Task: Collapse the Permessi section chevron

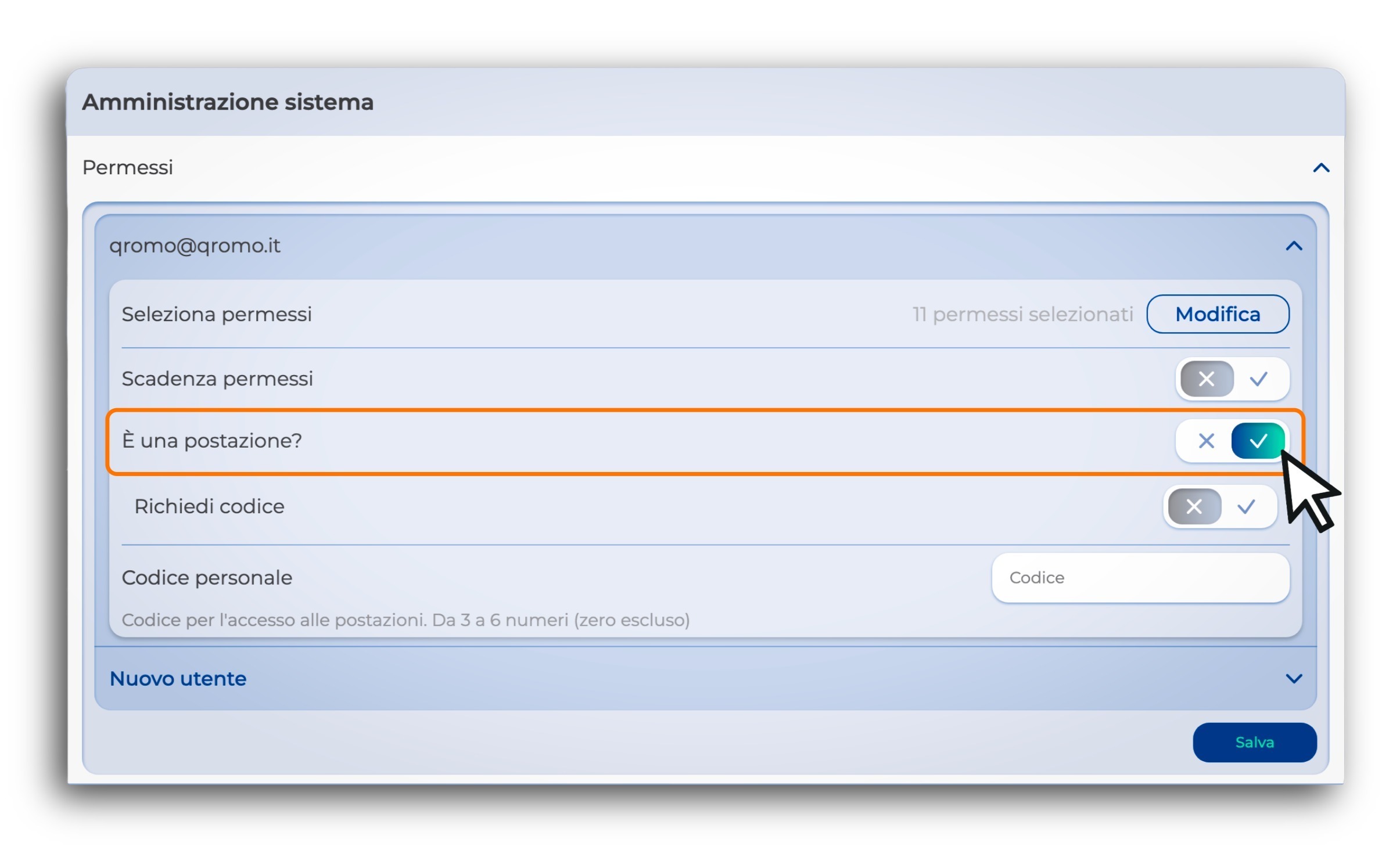Action: pyautogui.click(x=1321, y=168)
